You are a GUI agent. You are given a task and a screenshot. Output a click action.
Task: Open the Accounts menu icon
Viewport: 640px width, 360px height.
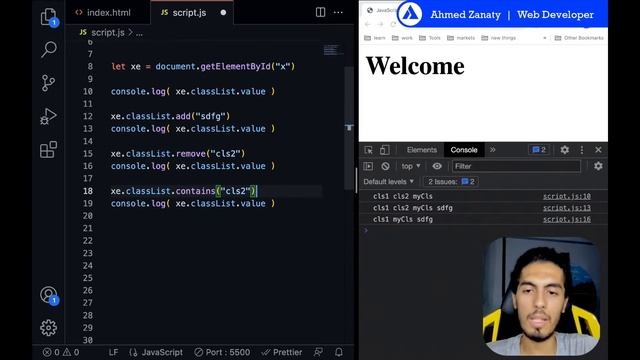tap(49, 295)
